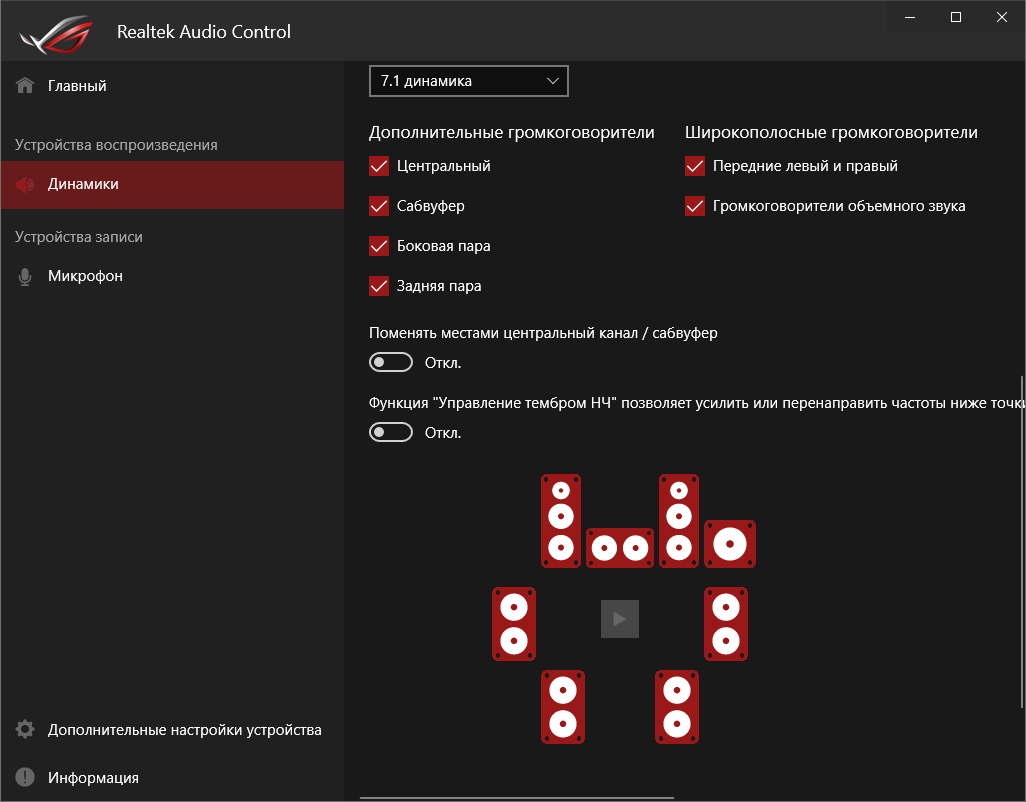Click the front right speaker icon
The width and height of the screenshot is (1026, 802).
pos(679,520)
